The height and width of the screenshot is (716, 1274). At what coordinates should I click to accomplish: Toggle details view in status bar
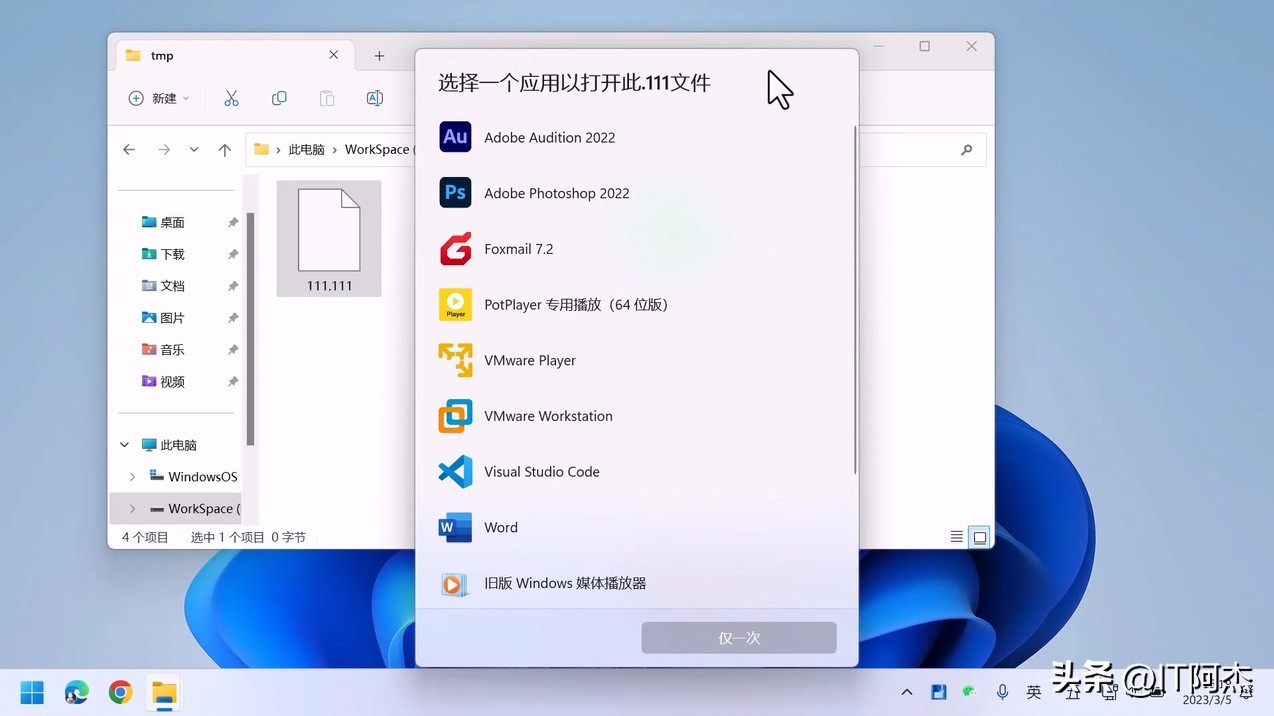point(957,537)
